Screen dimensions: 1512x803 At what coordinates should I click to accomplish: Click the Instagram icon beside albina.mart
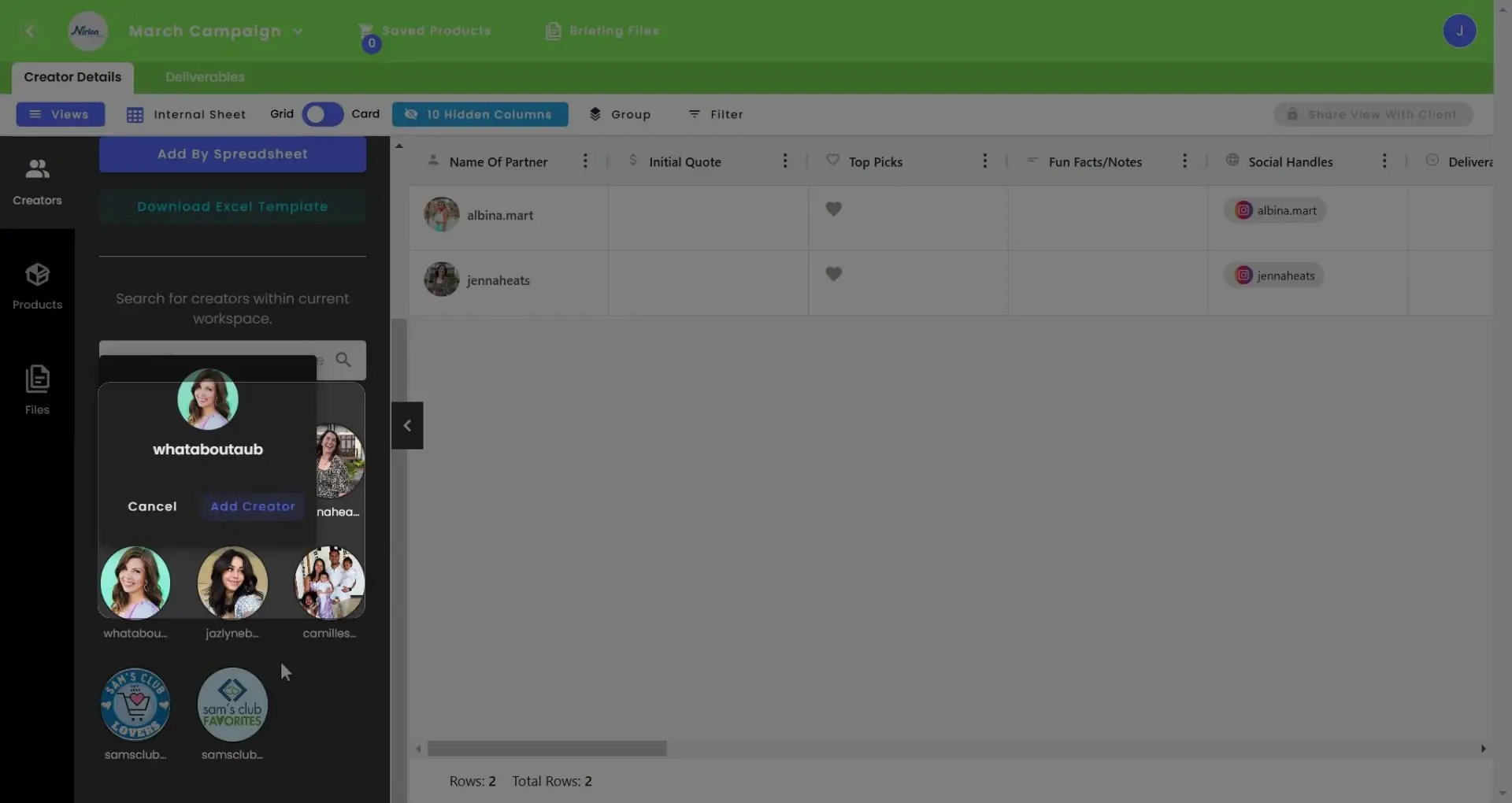pos(1243,210)
